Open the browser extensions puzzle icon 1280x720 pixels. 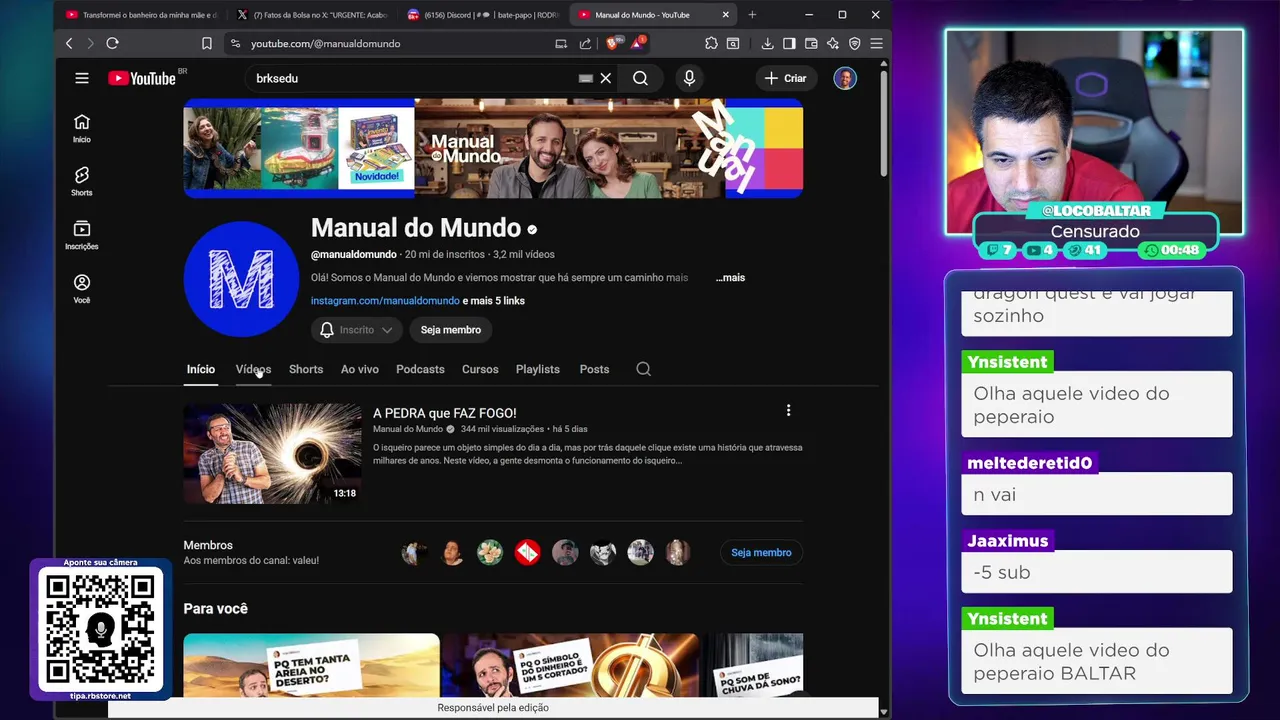711,43
